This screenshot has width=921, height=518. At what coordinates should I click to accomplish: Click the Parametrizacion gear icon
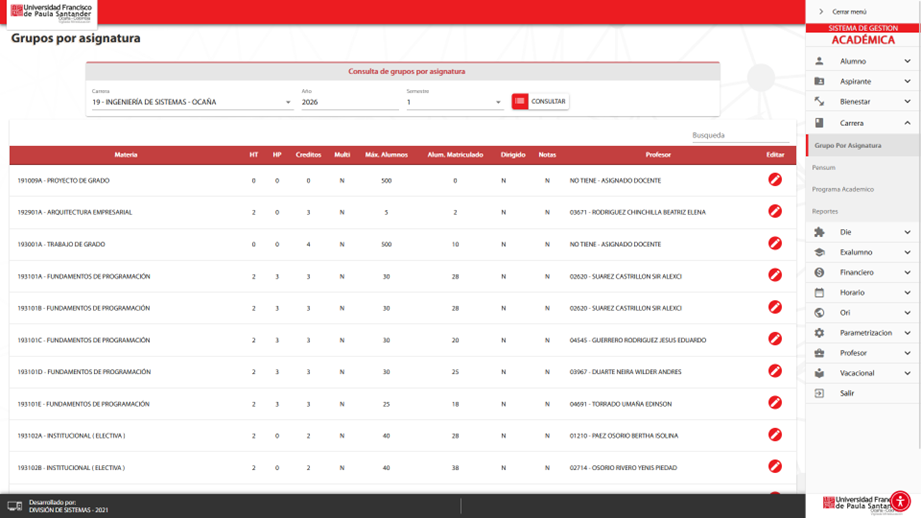click(819, 333)
